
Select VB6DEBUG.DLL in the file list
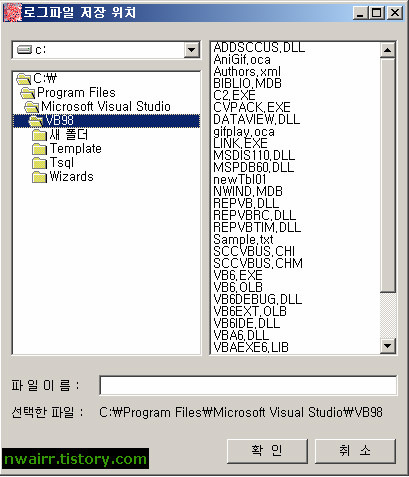click(x=258, y=299)
